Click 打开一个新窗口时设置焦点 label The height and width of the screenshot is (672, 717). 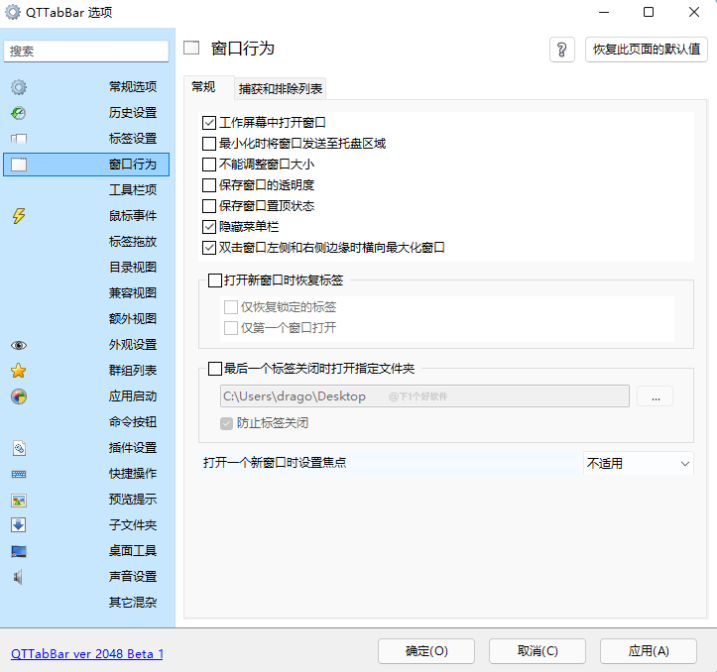(274, 463)
